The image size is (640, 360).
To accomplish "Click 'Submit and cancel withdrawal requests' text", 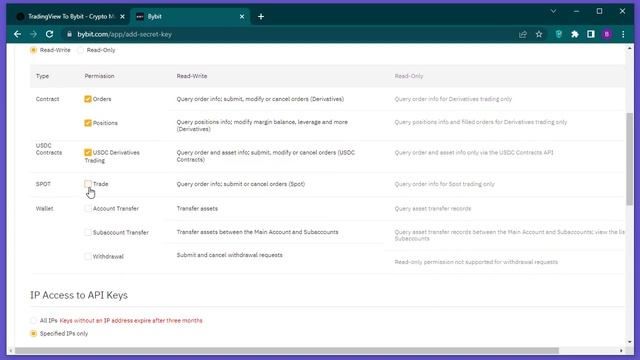I will pyautogui.click(x=229, y=255).
